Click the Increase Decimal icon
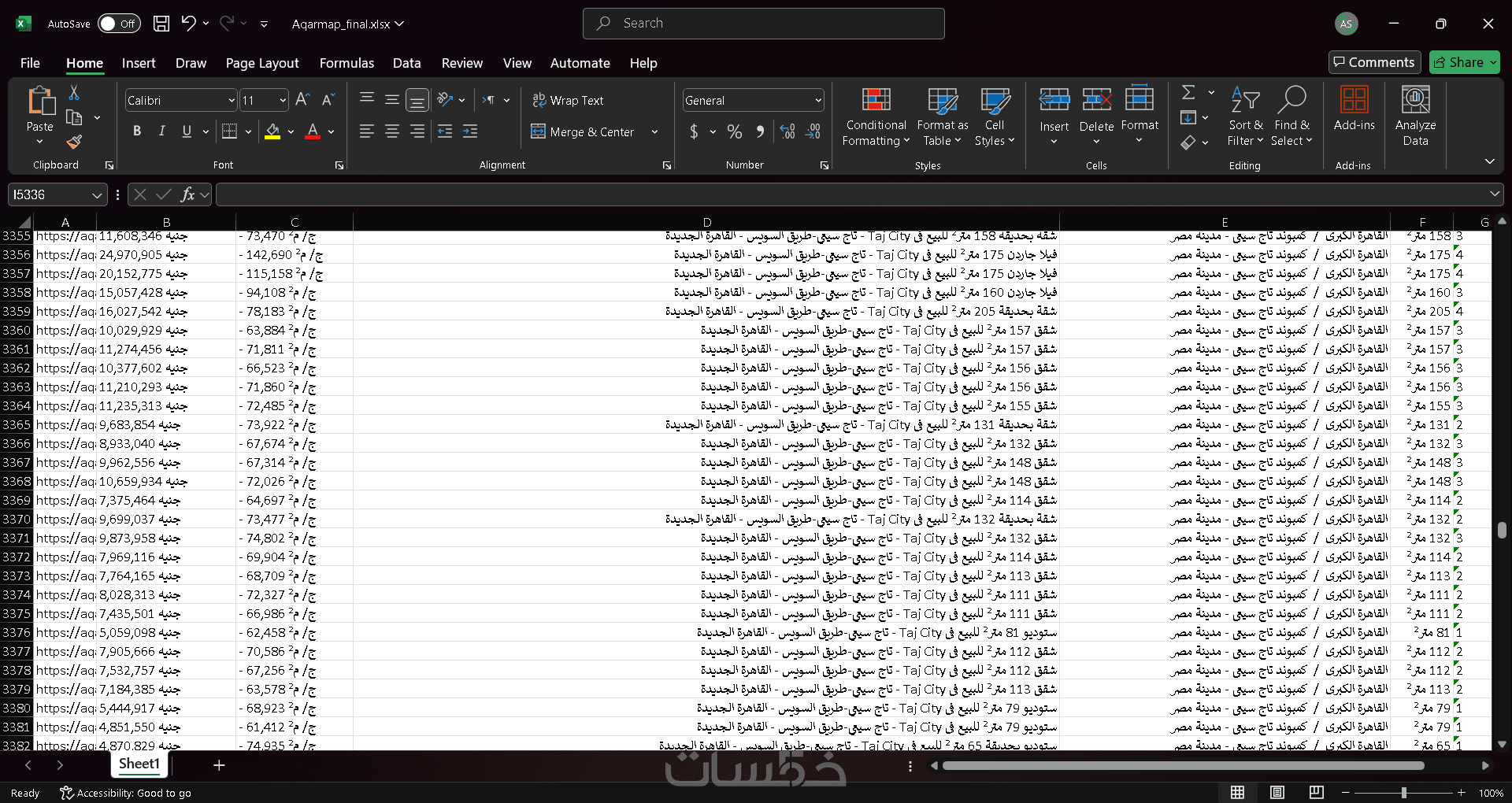1512x803 pixels. pyautogui.click(x=787, y=131)
